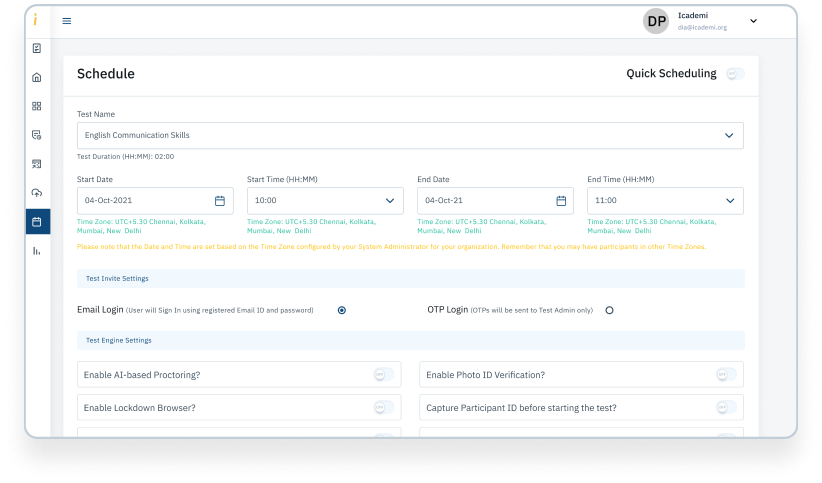Open the bar chart reports sidebar icon
The height and width of the screenshot is (483, 822).
coord(37,250)
